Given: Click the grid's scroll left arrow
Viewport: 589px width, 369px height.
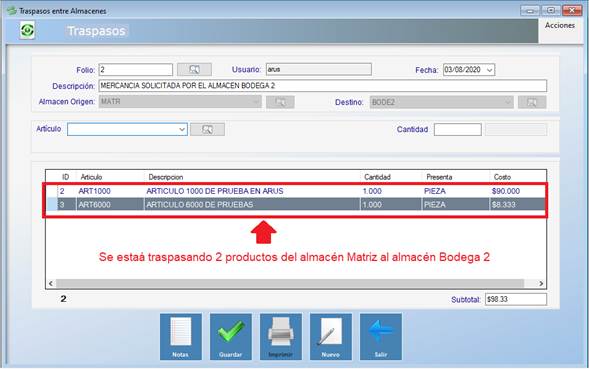Looking at the screenshot, I should 51,283.
